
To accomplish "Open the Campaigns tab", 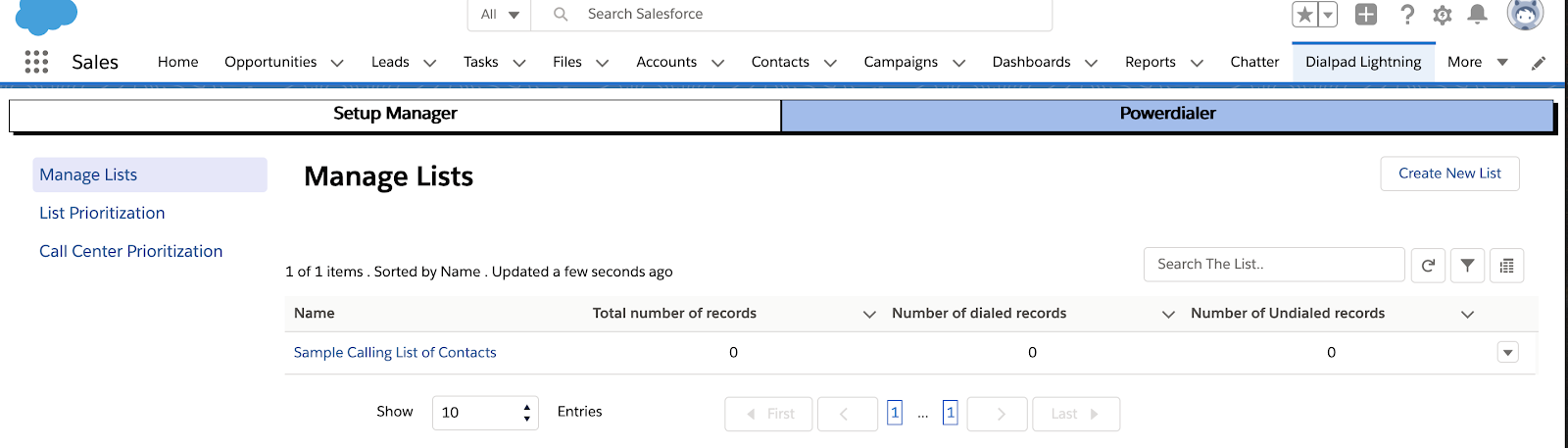I will [x=901, y=62].
